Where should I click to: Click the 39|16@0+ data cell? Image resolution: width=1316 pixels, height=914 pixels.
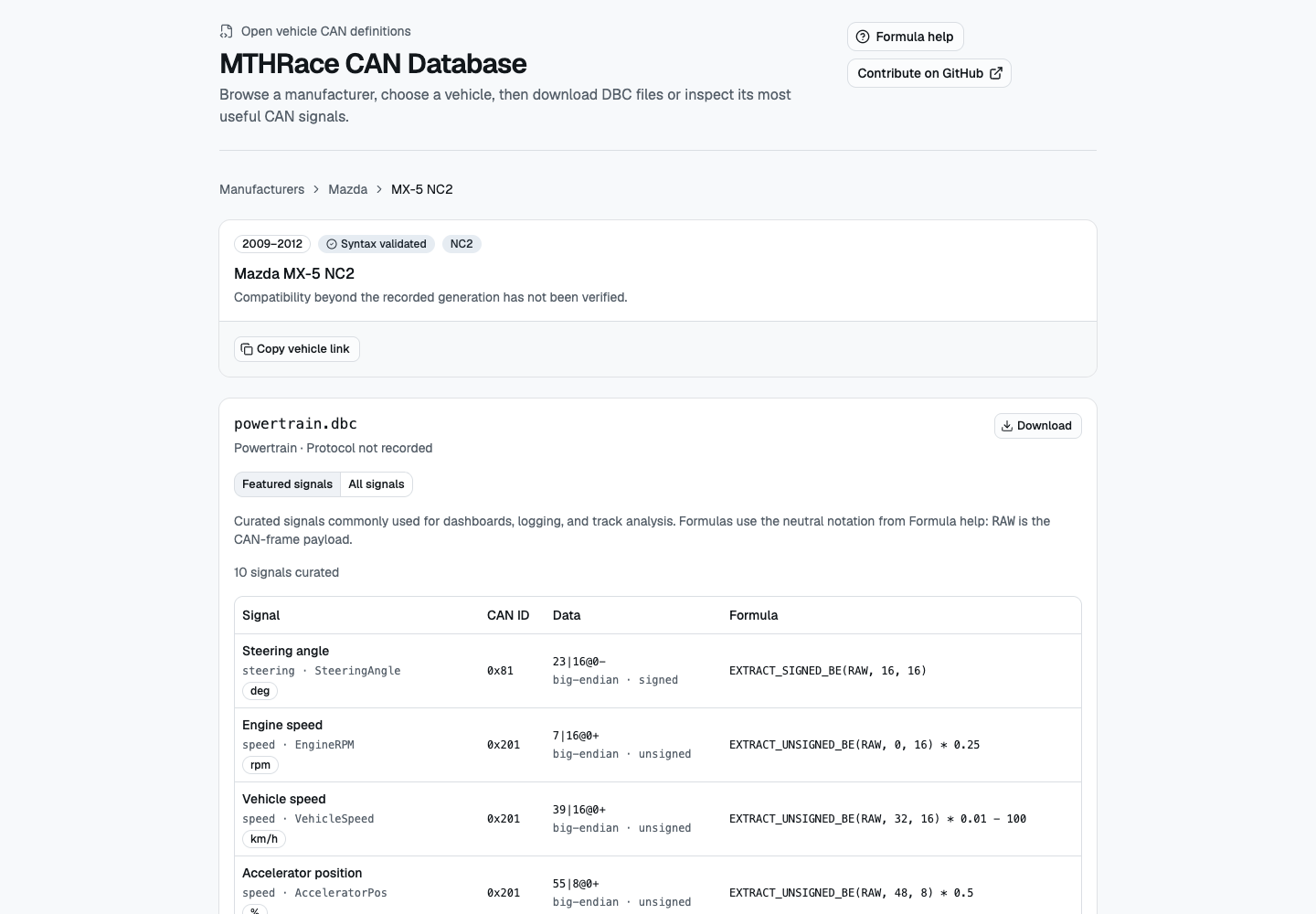579,810
